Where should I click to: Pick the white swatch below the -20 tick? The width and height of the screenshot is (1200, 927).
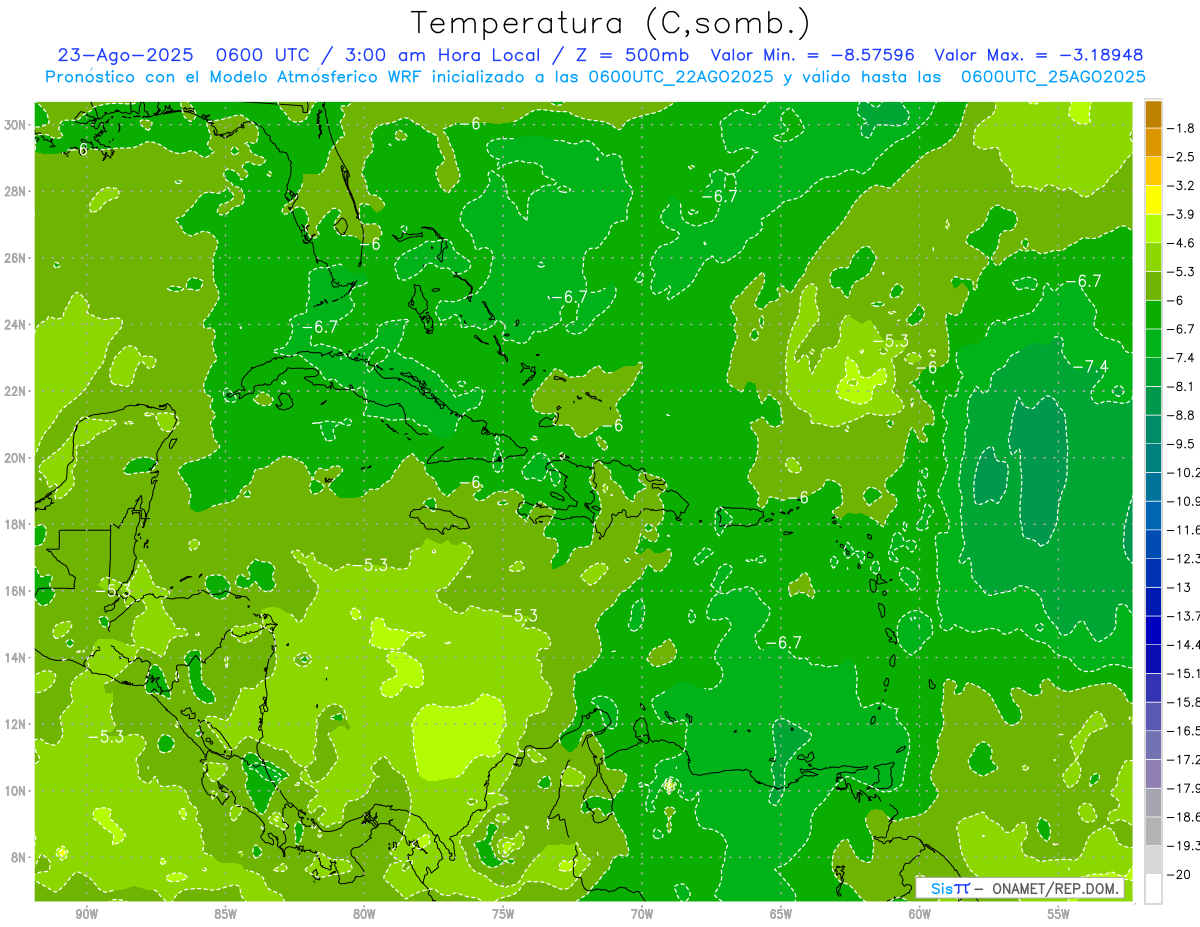coord(1153,888)
